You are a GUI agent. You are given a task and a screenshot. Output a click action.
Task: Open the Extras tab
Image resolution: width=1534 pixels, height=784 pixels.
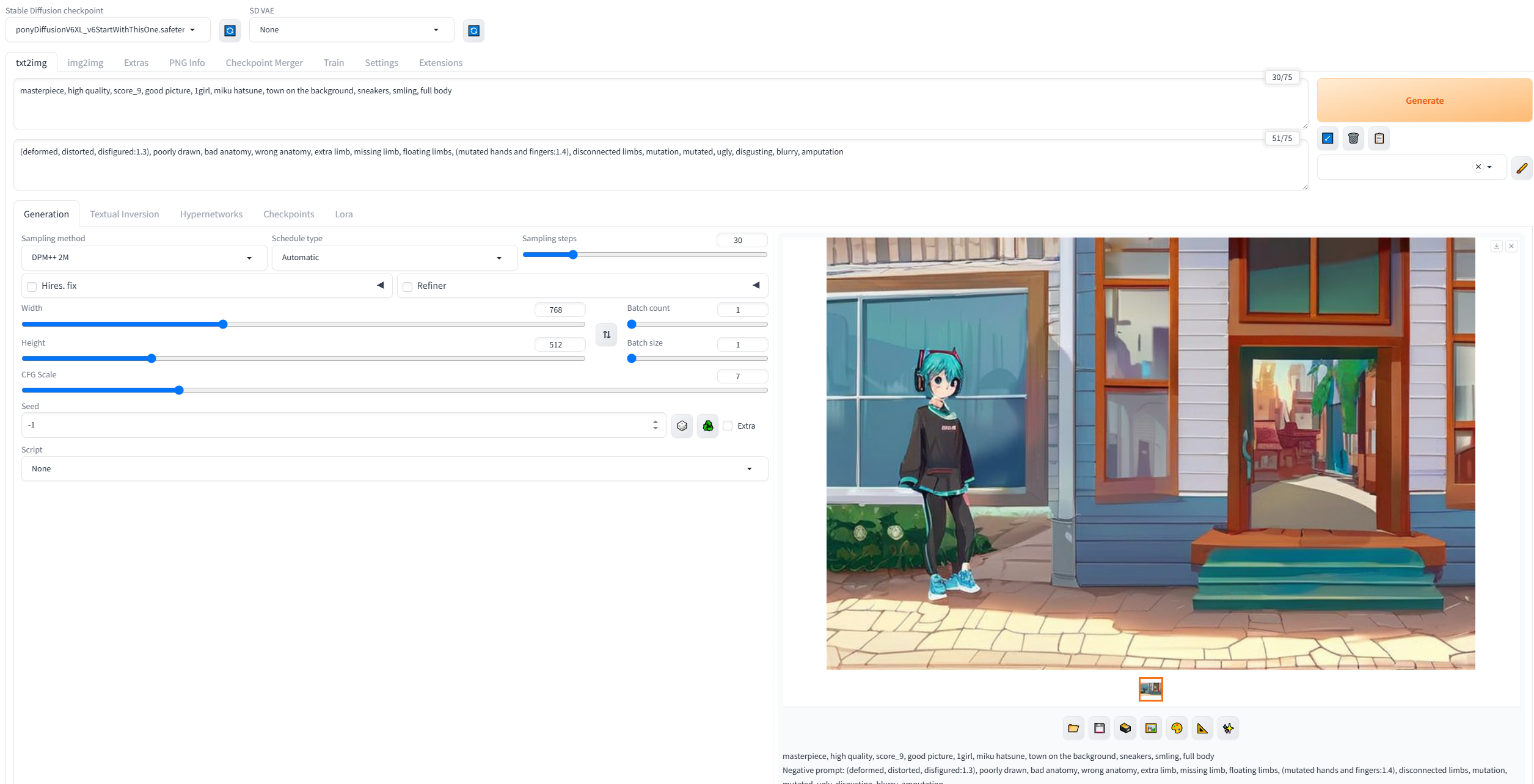136,62
